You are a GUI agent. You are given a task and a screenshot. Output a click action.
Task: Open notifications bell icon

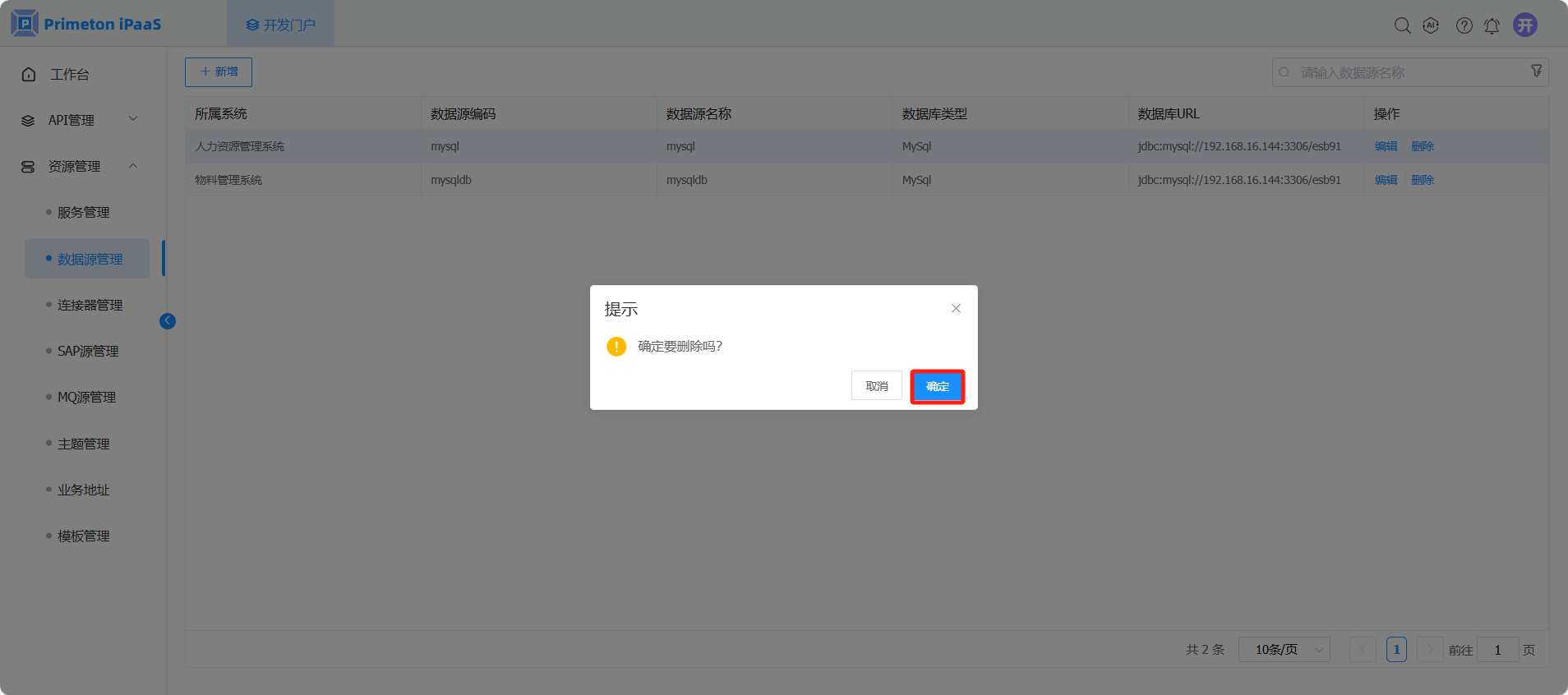(1492, 25)
